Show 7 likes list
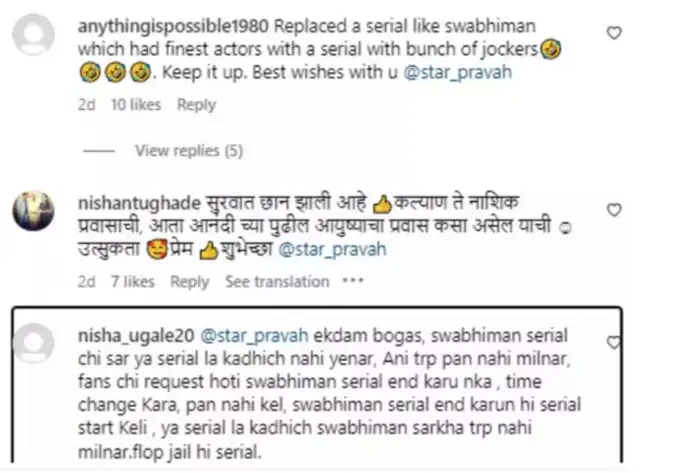This screenshot has width=700, height=473. tap(133, 282)
